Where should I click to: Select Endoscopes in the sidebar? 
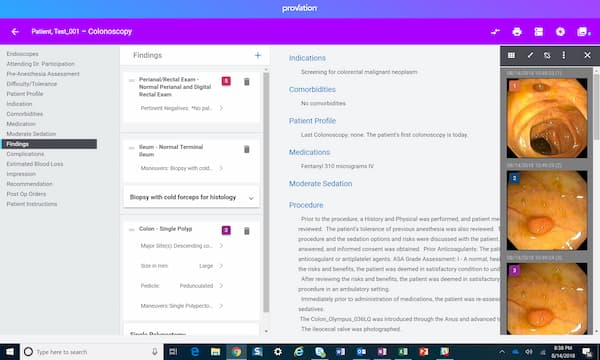pyautogui.click(x=23, y=54)
